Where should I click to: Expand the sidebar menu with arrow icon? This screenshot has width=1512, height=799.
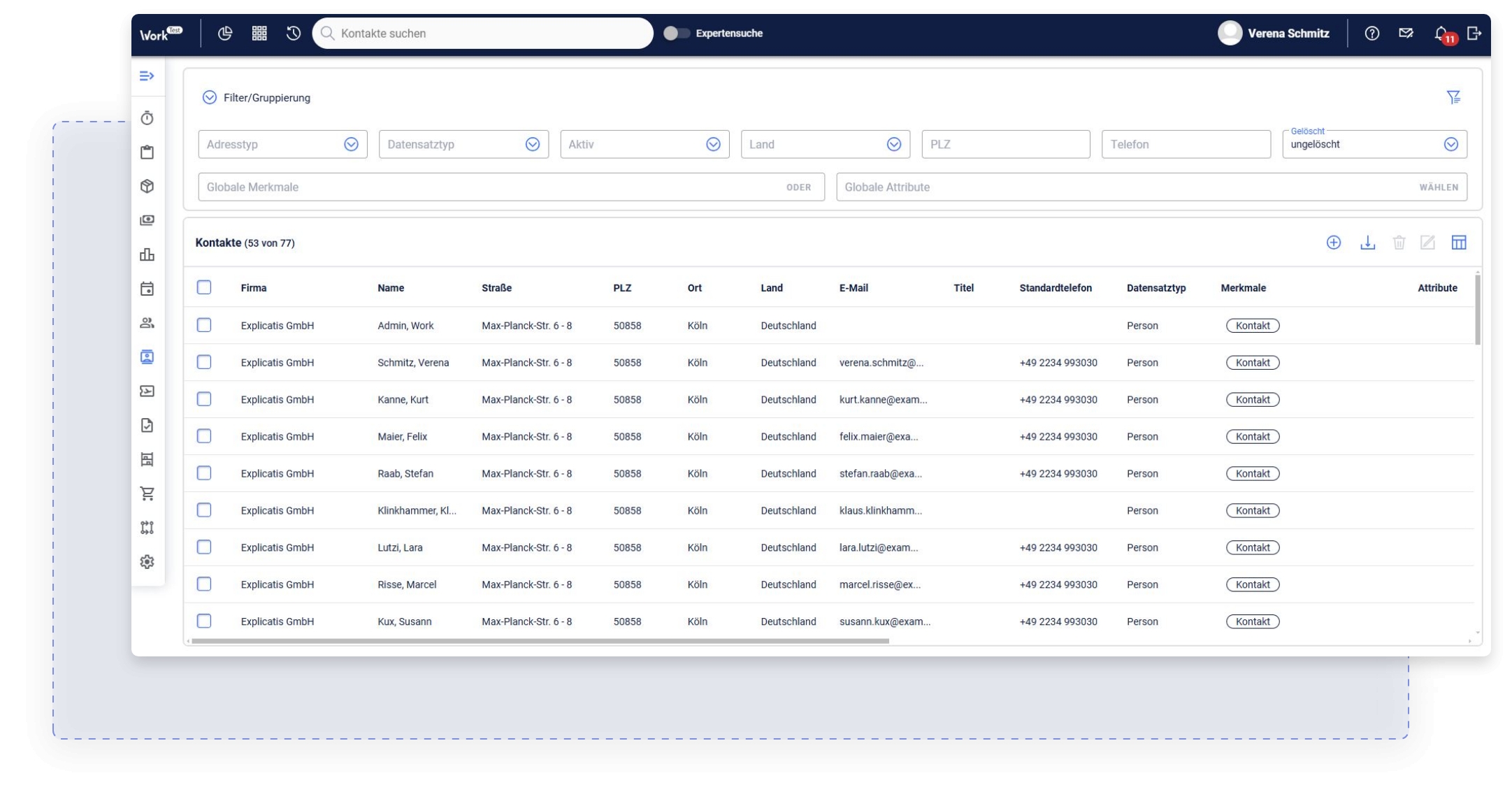point(147,75)
